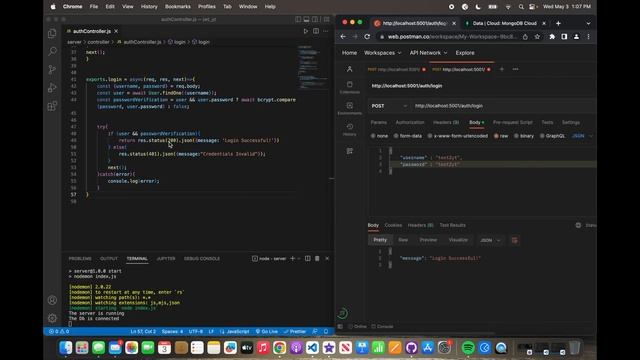Open the JavaScript language mode selector
Viewport: 640px width, 360px height.
click(x=234, y=331)
